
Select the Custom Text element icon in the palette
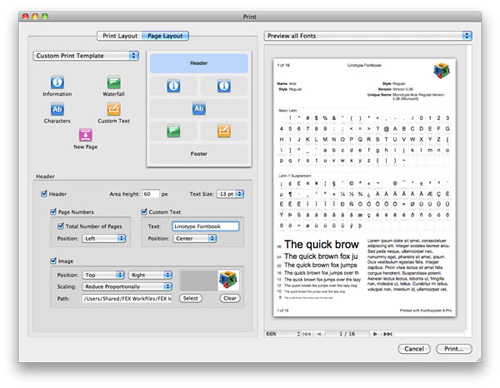click(x=114, y=109)
